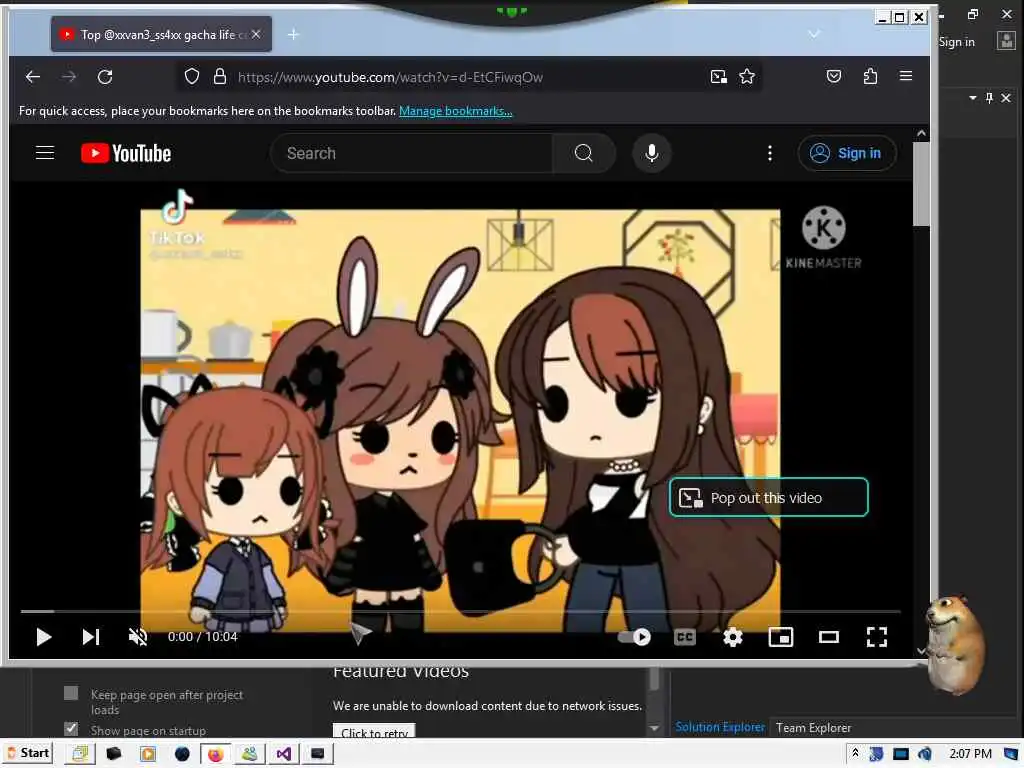The height and width of the screenshot is (768, 1024).
Task: Bookmark this page with the star icon
Action: coord(747,77)
